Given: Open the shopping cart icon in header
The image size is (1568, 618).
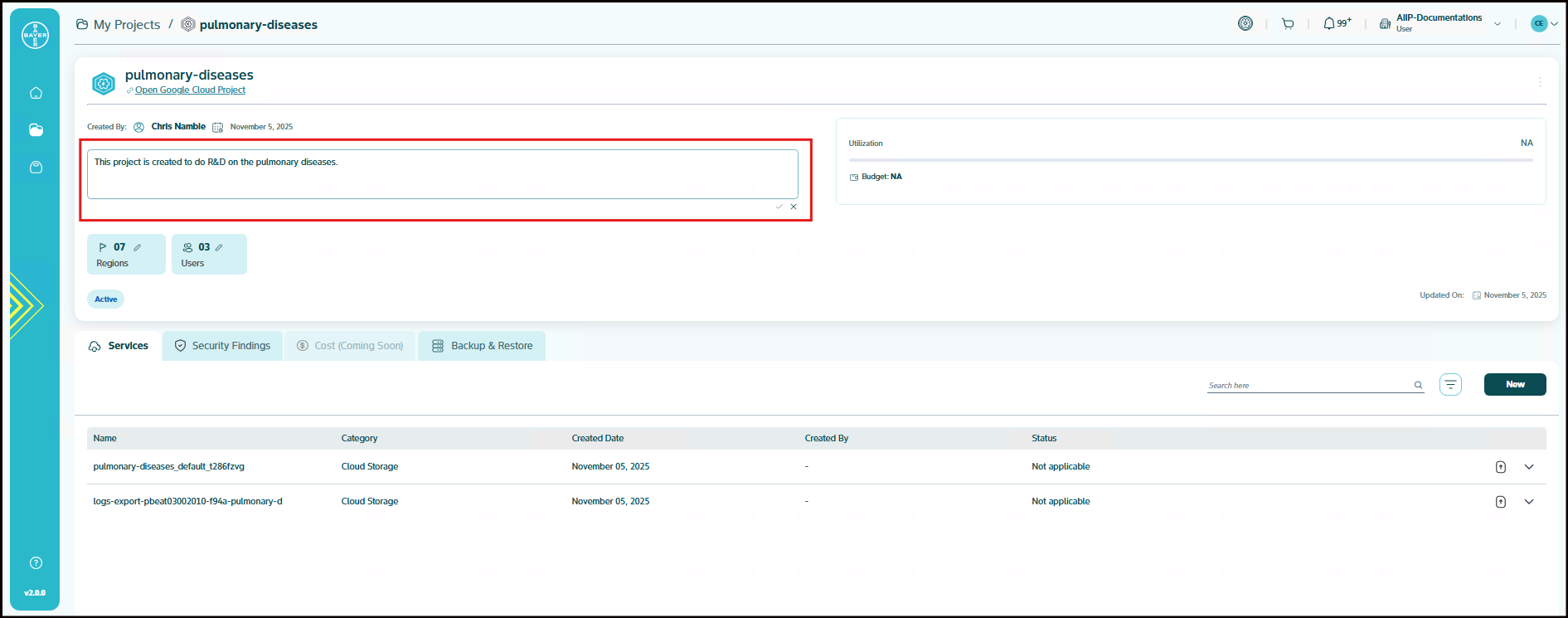Looking at the screenshot, I should pos(1288,24).
